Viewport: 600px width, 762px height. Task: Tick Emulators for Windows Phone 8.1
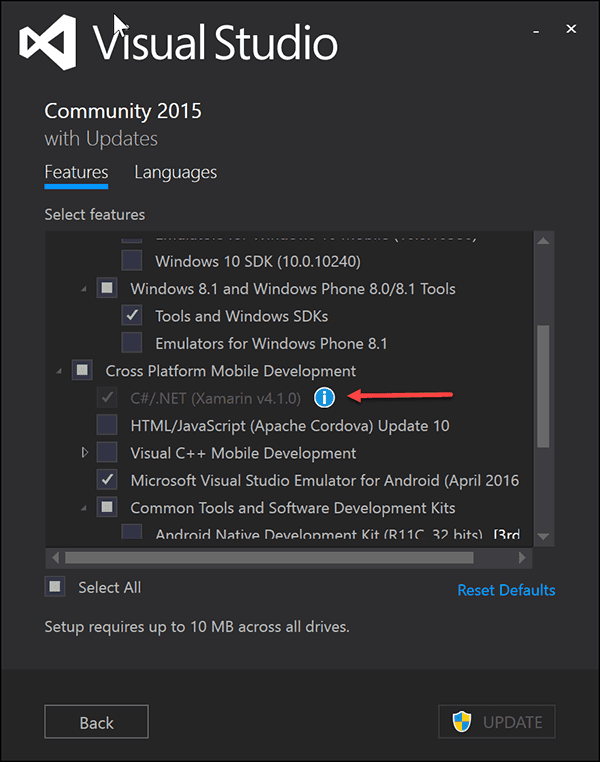132,343
